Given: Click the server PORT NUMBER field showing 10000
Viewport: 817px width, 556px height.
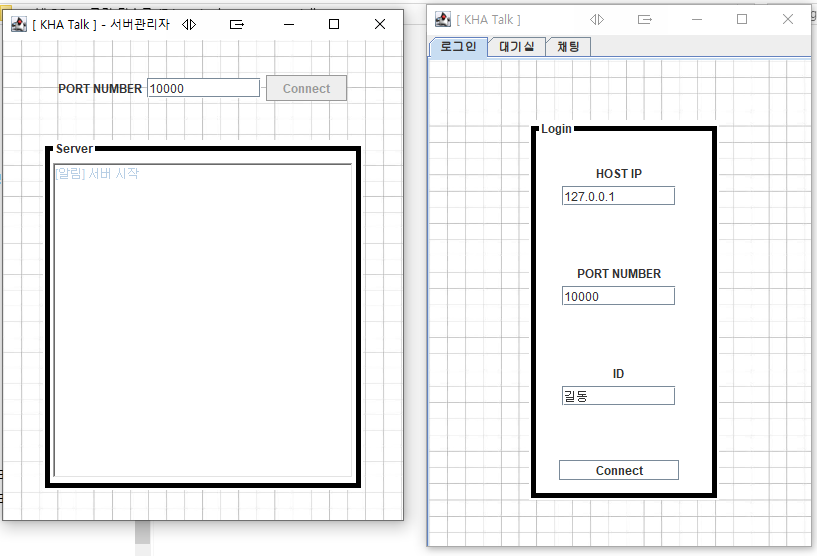Looking at the screenshot, I should (x=203, y=88).
